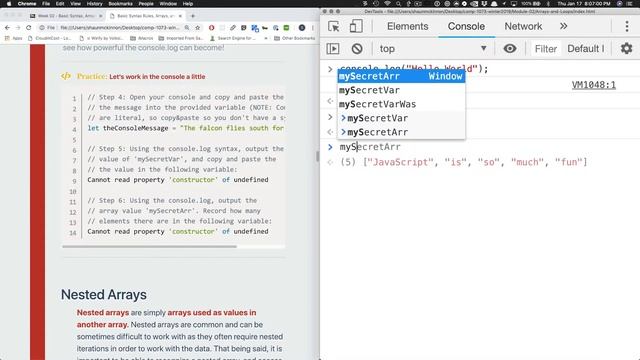
Task: Open the DevTools three-dot customize menu
Action: tap(627, 27)
